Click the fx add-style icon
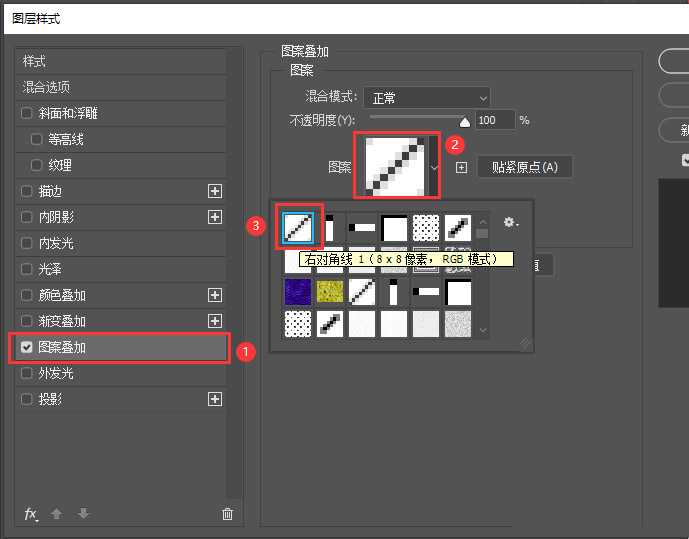This screenshot has width=689, height=539. pyautogui.click(x=31, y=514)
